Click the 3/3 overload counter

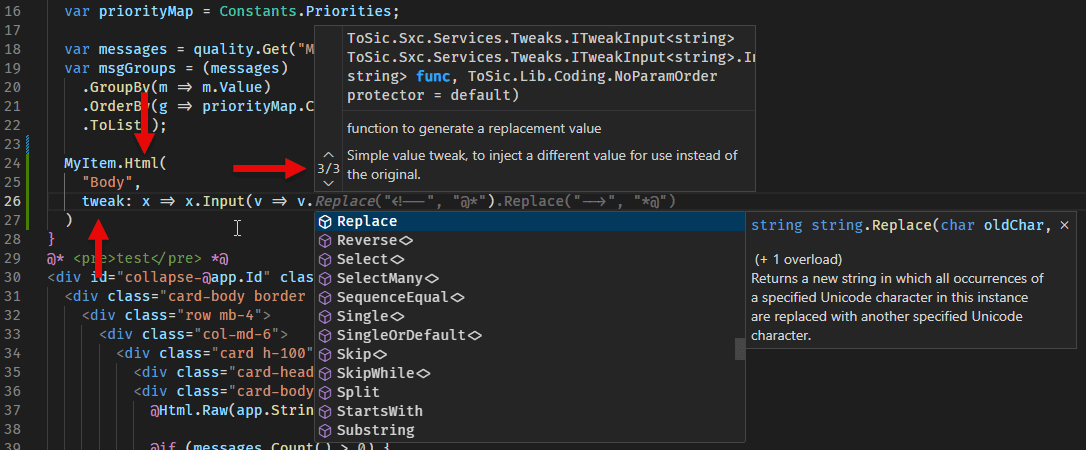[x=328, y=169]
